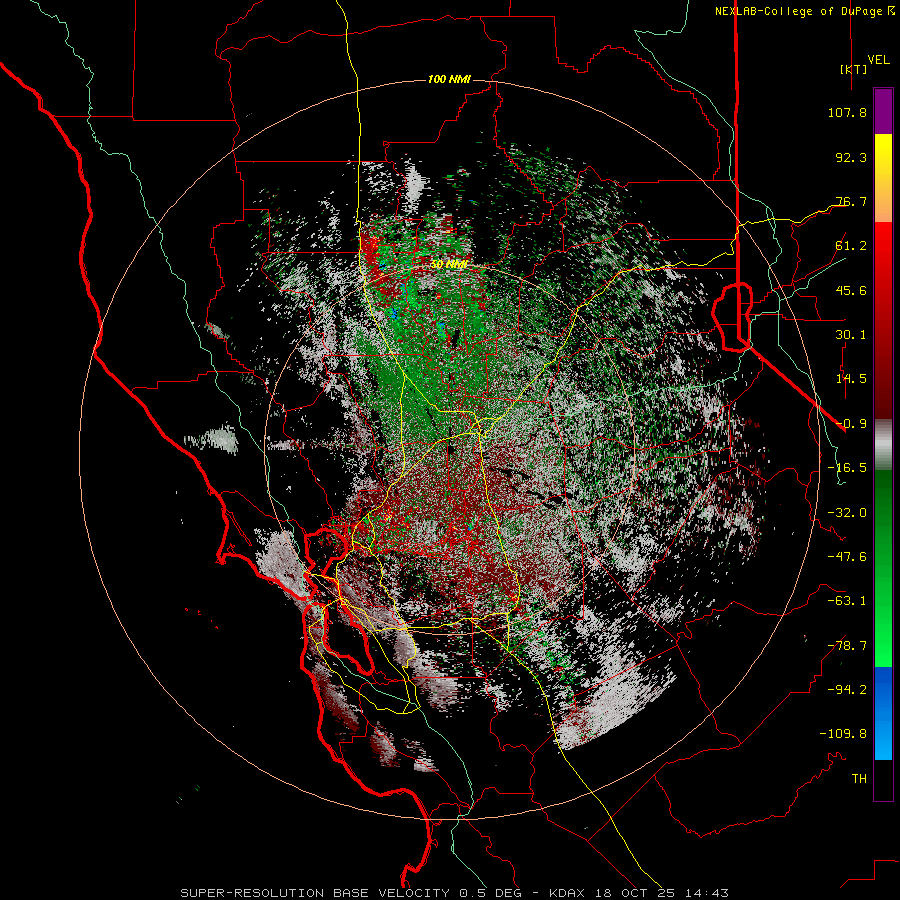Screen dimensions: 900x900
Task: Click the purple segment of the velocity color bar
Action: point(883,111)
